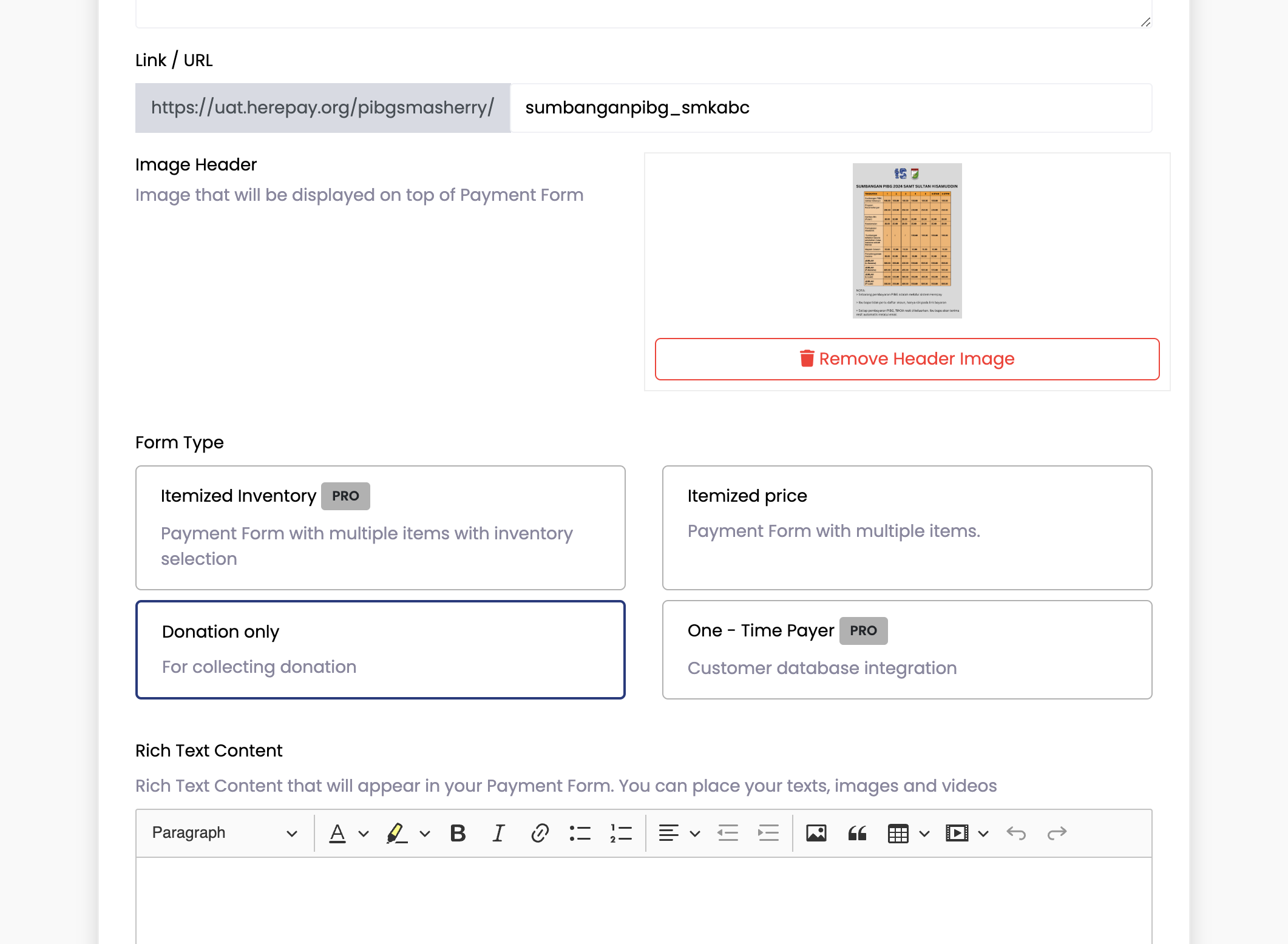Expand font color options arrow

point(364,834)
